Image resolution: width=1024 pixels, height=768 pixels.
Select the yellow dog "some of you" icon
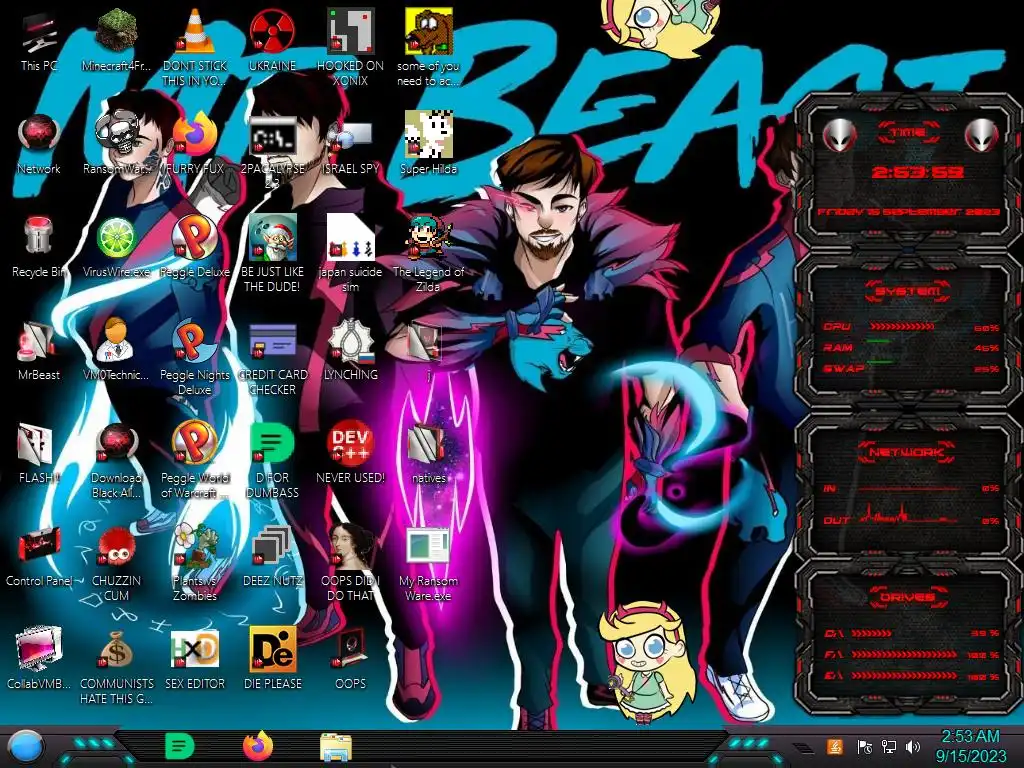click(x=428, y=31)
